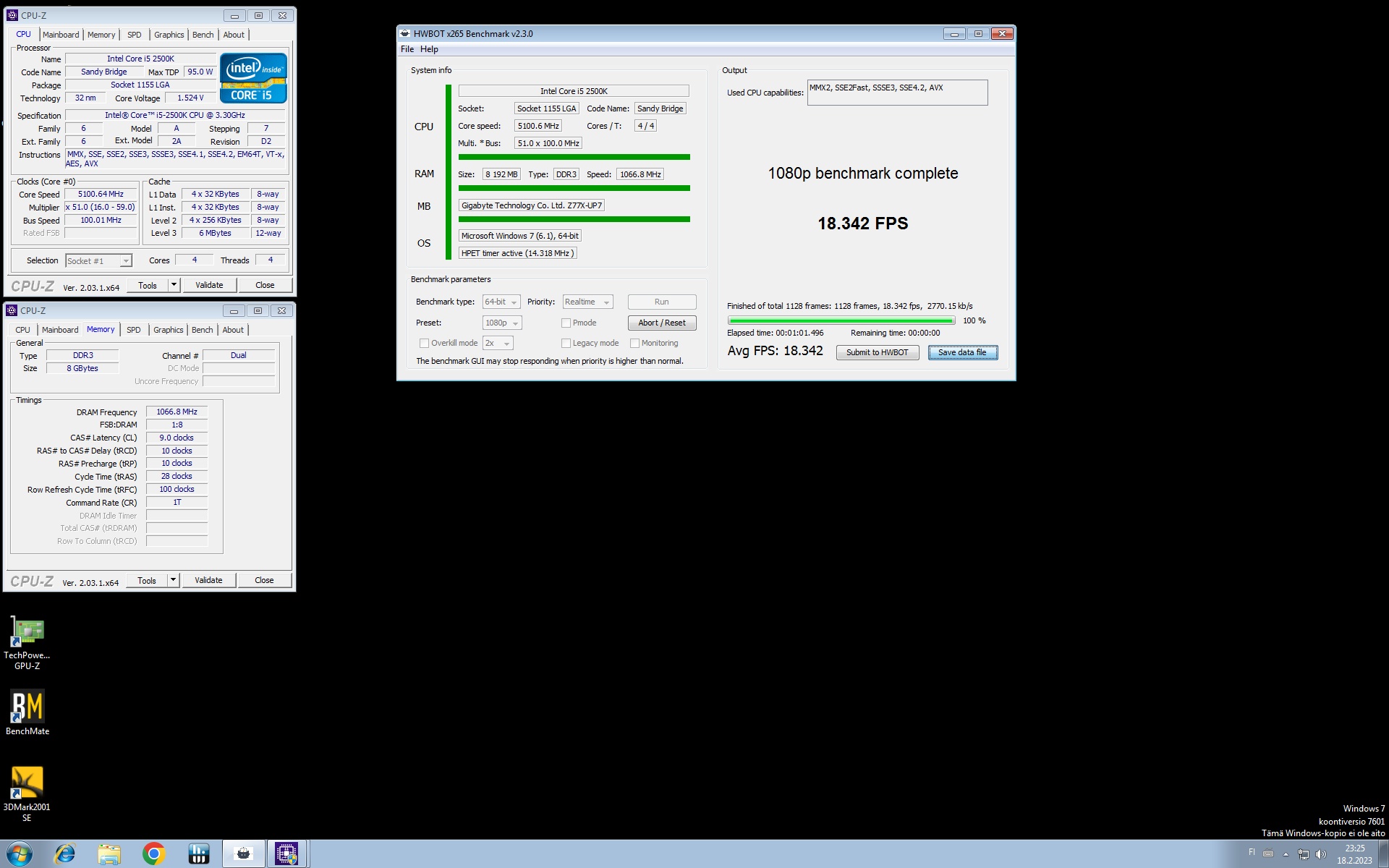This screenshot has width=1389, height=868.
Task: Click HPET timer active field
Action: click(x=518, y=253)
